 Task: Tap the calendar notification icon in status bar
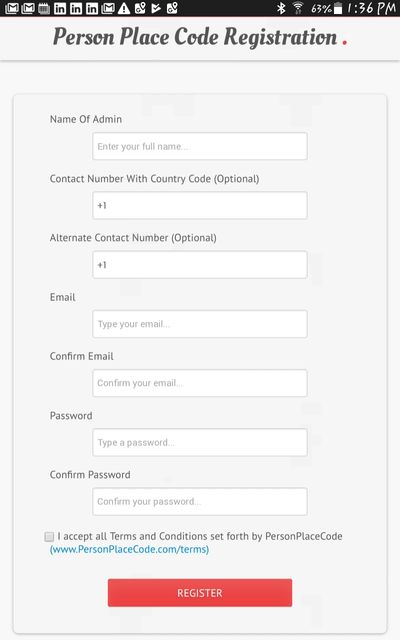(x=44, y=8)
